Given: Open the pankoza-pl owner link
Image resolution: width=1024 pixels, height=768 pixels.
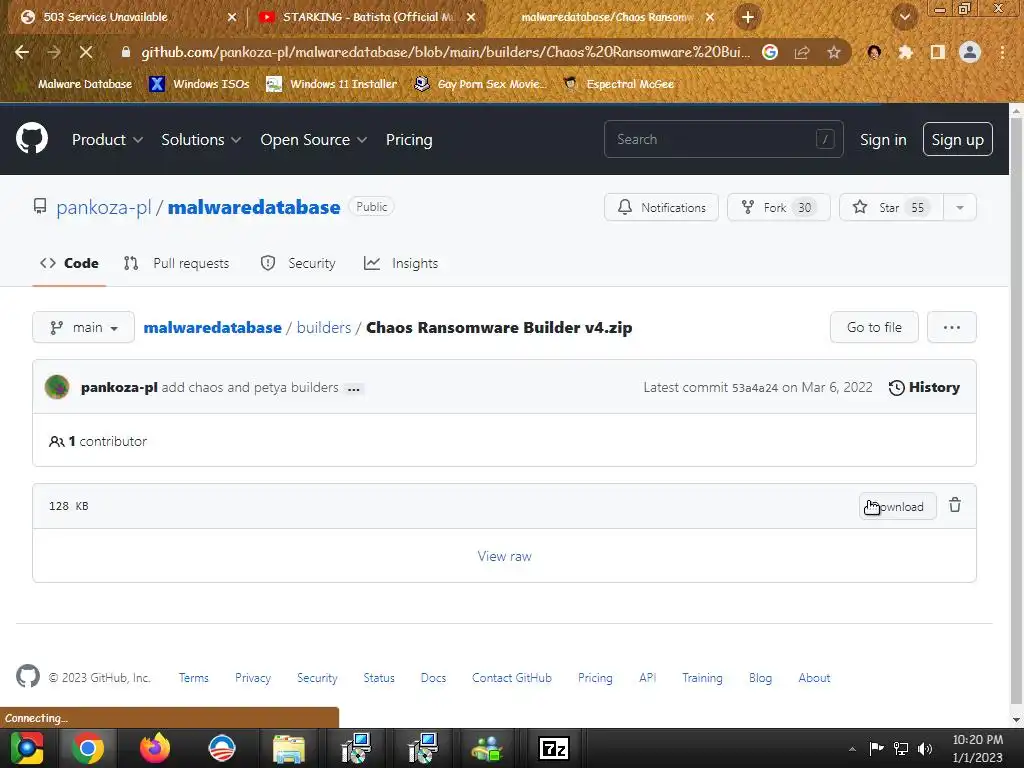Looking at the screenshot, I should 103,207.
